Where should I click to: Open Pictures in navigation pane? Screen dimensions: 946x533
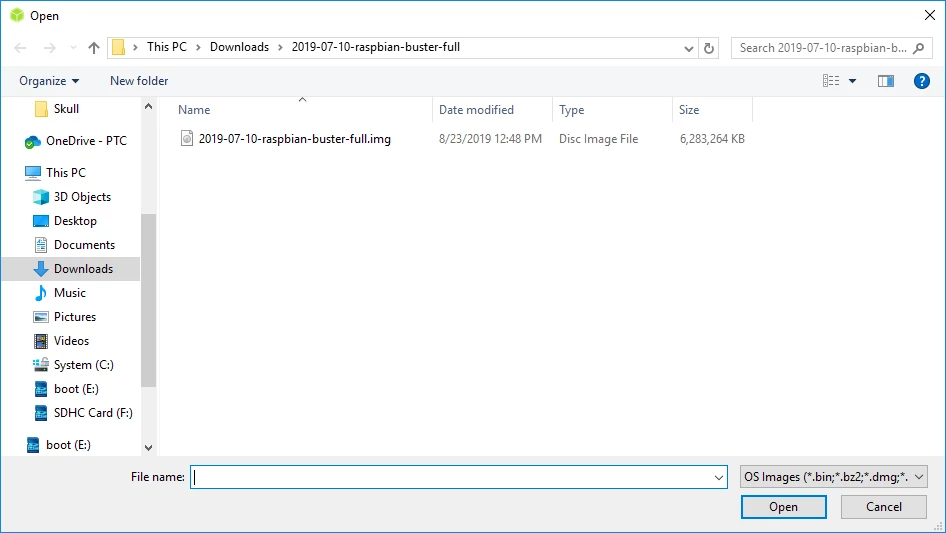tap(75, 317)
